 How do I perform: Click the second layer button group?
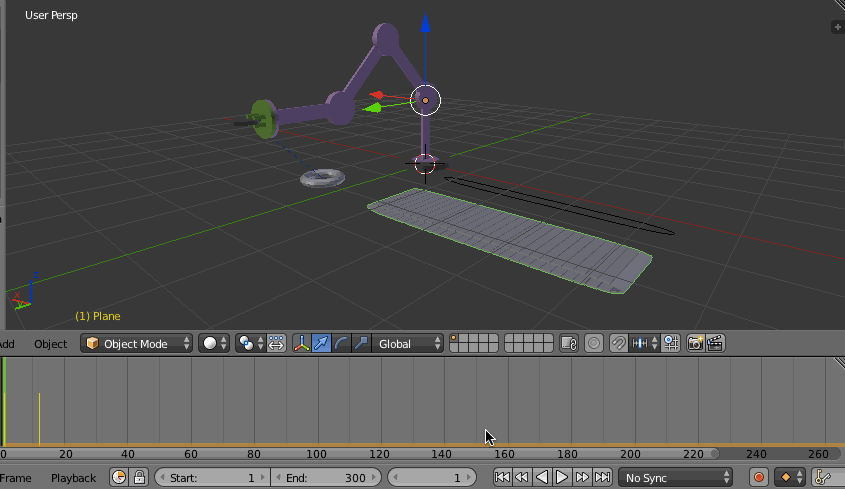coord(529,343)
